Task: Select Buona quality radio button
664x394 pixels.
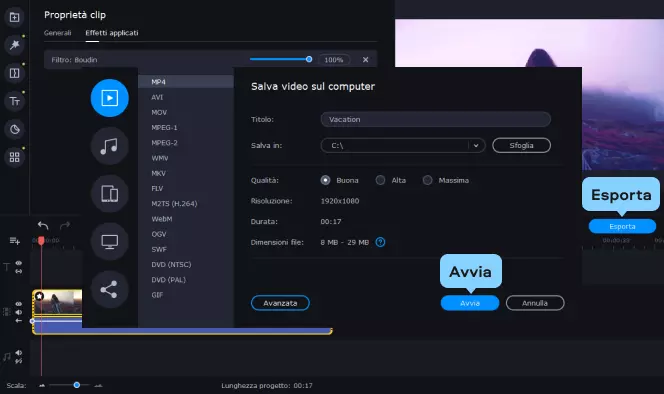Action: point(325,180)
